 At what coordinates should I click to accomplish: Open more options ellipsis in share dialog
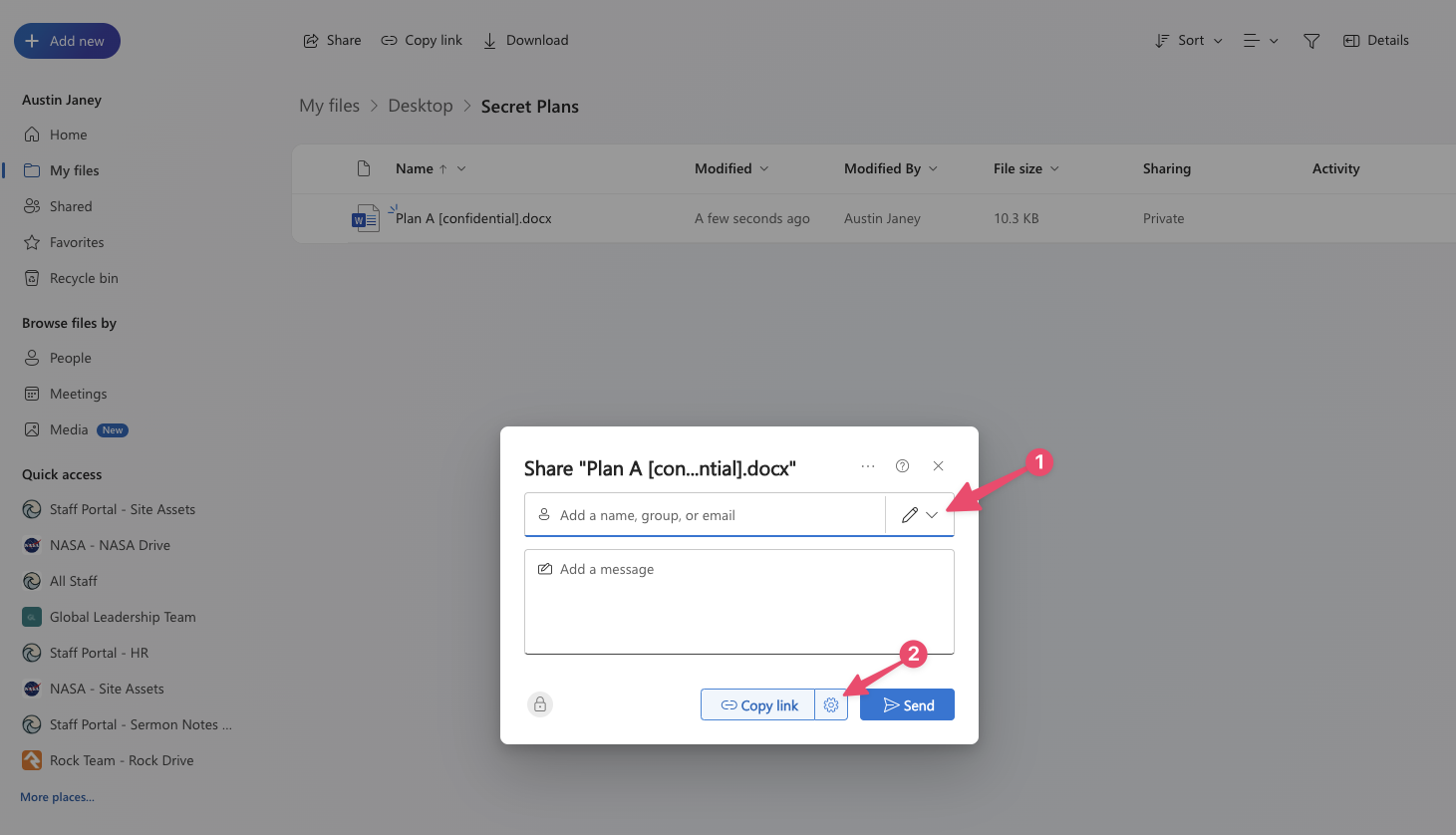pos(868,466)
